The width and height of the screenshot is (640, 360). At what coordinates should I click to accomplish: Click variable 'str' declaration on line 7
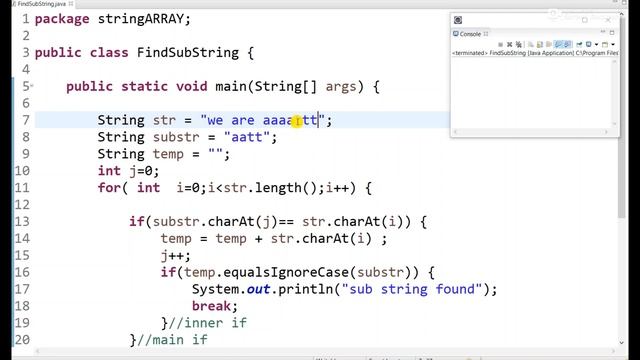pyautogui.click(x=164, y=120)
